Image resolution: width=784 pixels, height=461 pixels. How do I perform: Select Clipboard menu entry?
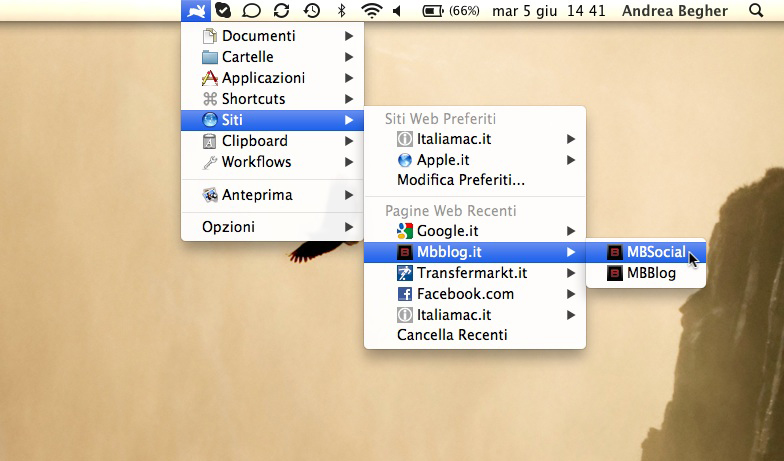pyautogui.click(x=272, y=141)
